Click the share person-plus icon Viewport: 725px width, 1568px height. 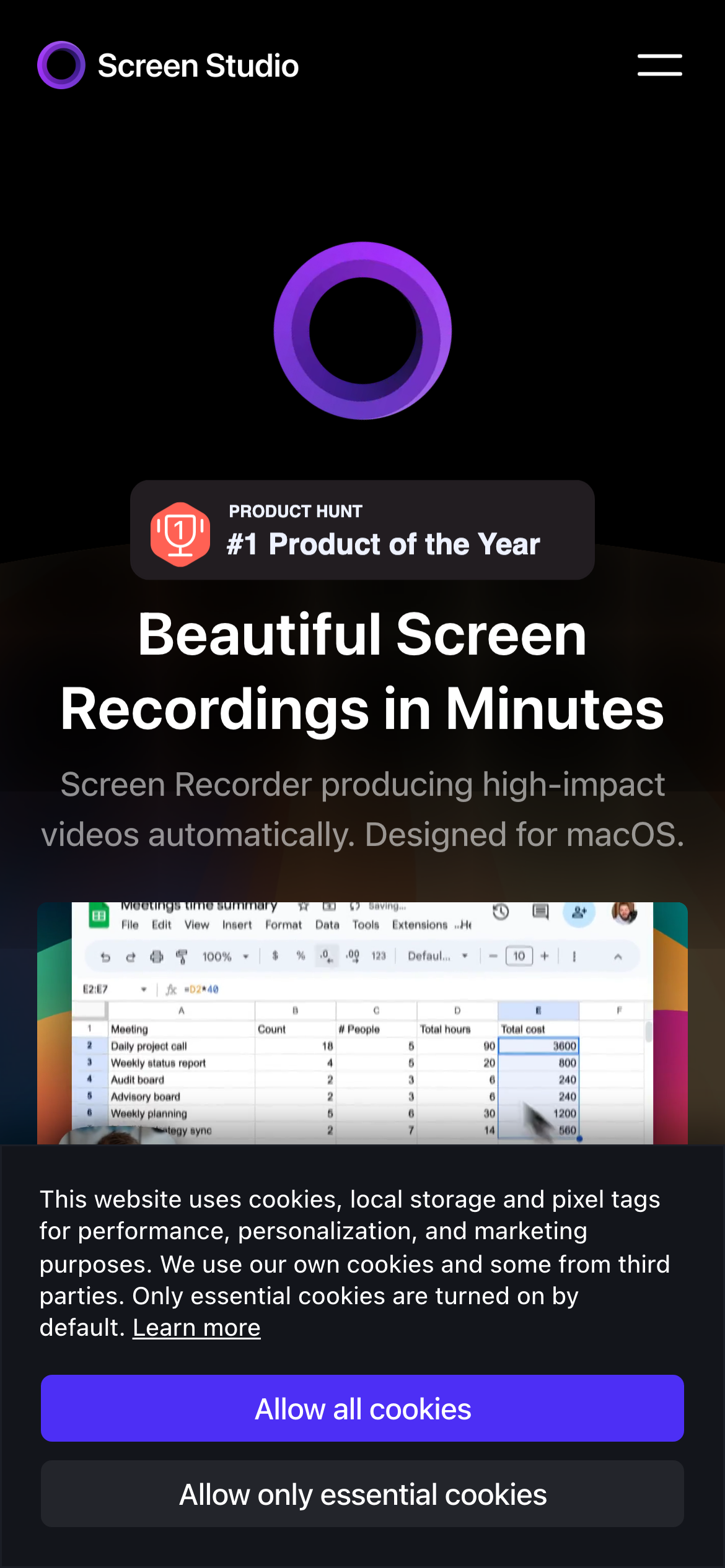click(x=579, y=912)
